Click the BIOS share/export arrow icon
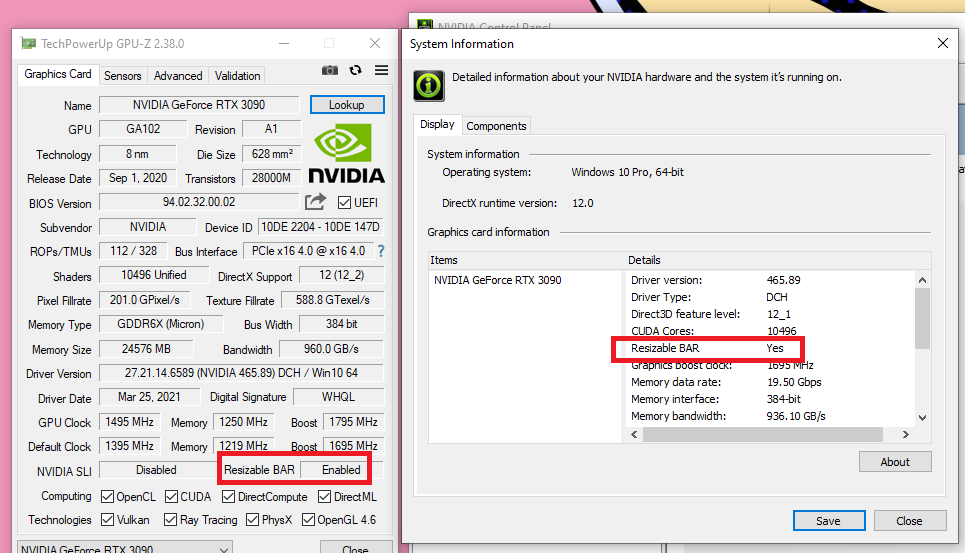The height and width of the screenshot is (553, 965). (x=315, y=202)
